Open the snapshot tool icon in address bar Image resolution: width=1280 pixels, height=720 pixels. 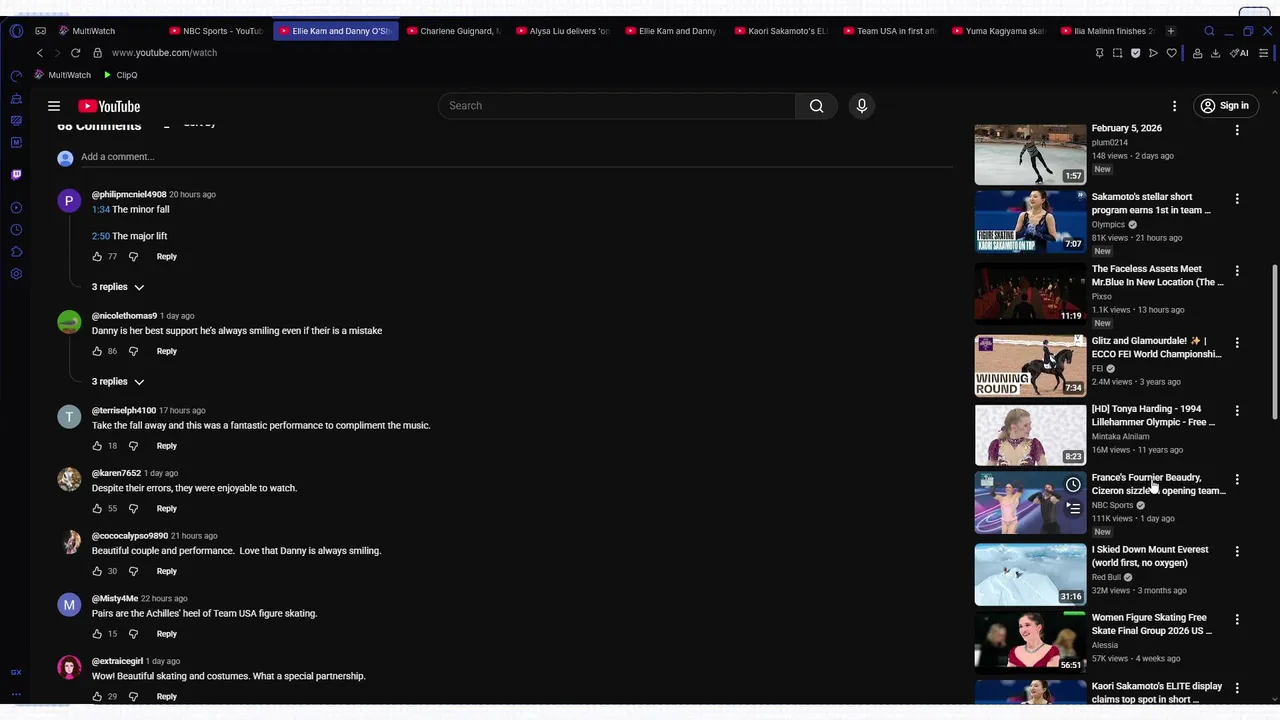point(1117,53)
